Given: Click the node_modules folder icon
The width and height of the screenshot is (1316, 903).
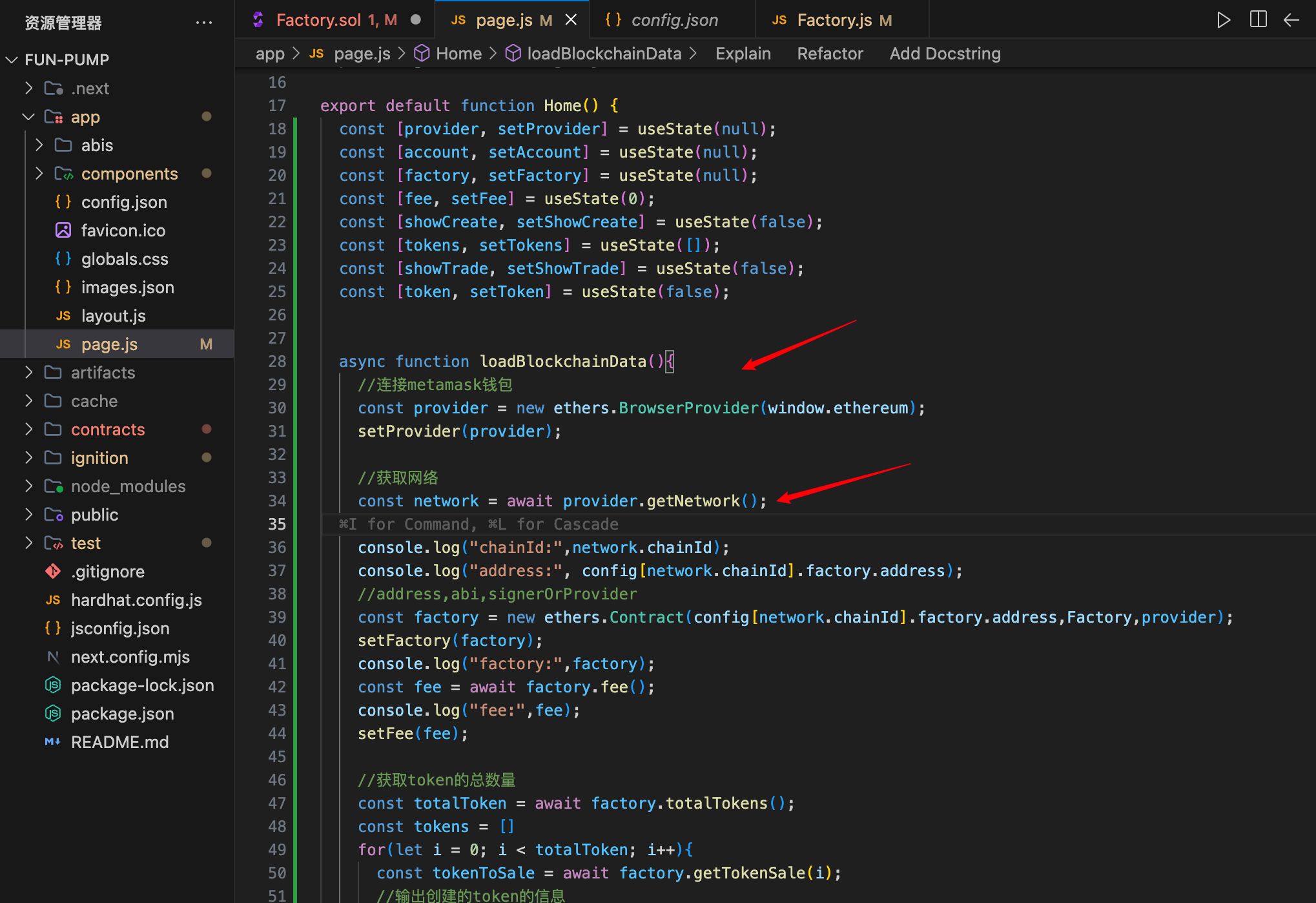Looking at the screenshot, I should click(53, 486).
